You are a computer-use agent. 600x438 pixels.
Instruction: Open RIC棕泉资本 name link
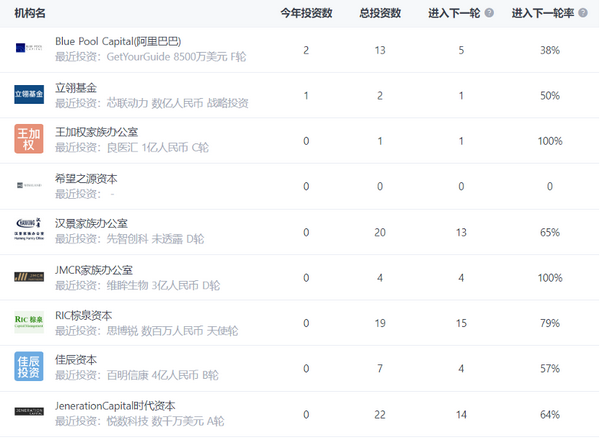[83, 316]
